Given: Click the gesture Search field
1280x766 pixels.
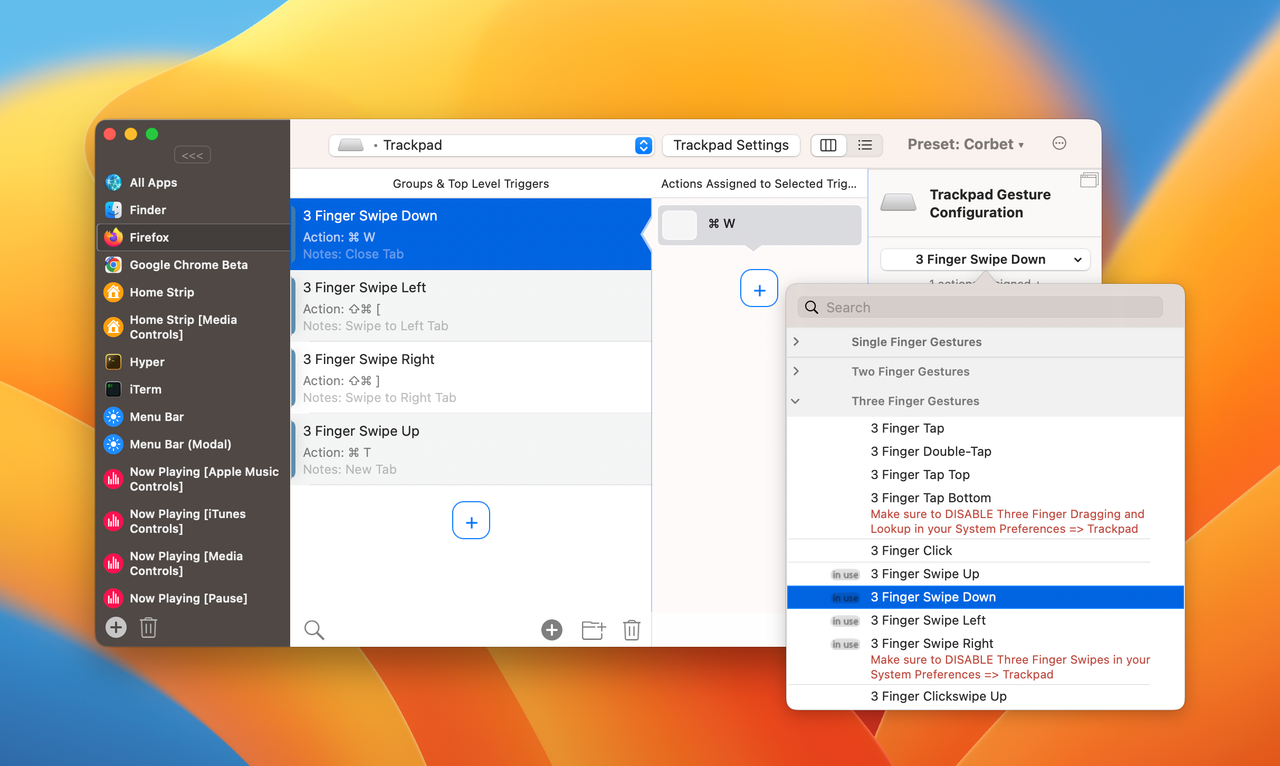Looking at the screenshot, I should point(981,308).
